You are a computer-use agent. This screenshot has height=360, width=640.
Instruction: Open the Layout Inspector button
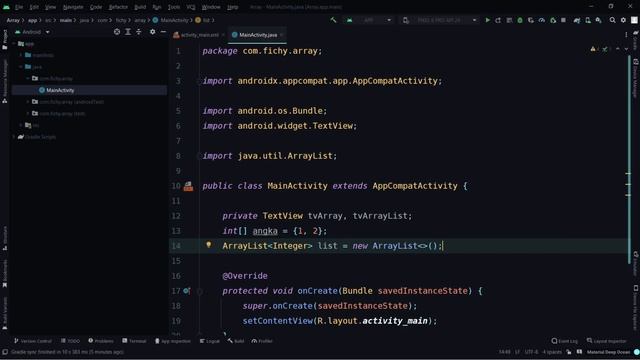(606, 341)
